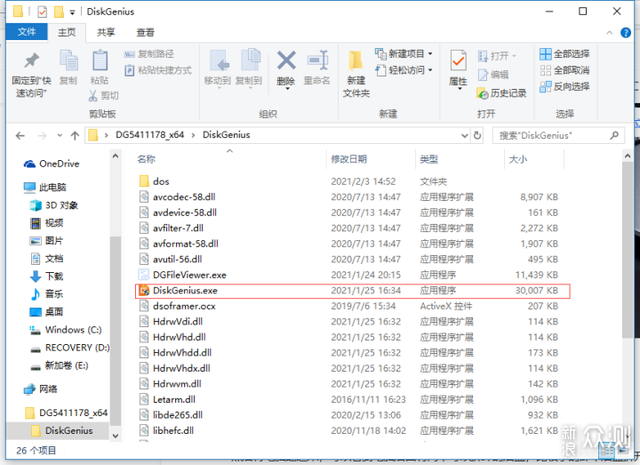The width and height of the screenshot is (640, 465).
Task: Select This PC in the navigation pane
Action: (45, 187)
